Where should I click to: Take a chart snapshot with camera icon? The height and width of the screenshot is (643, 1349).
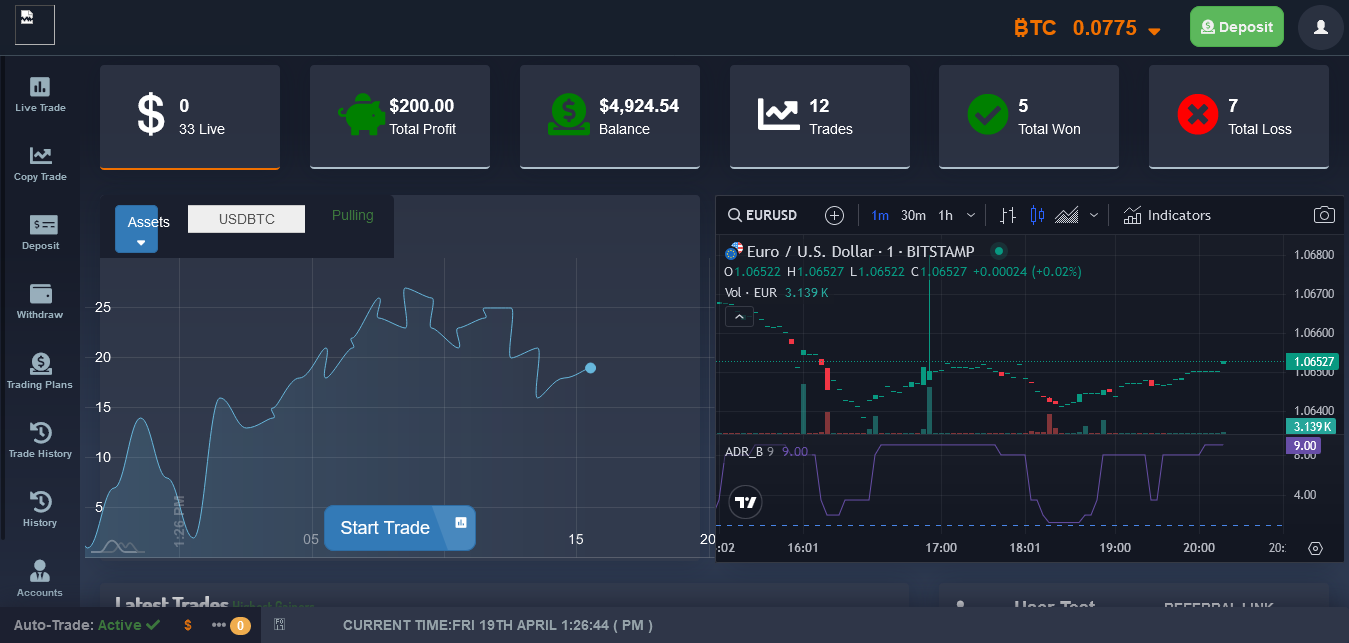1324,215
